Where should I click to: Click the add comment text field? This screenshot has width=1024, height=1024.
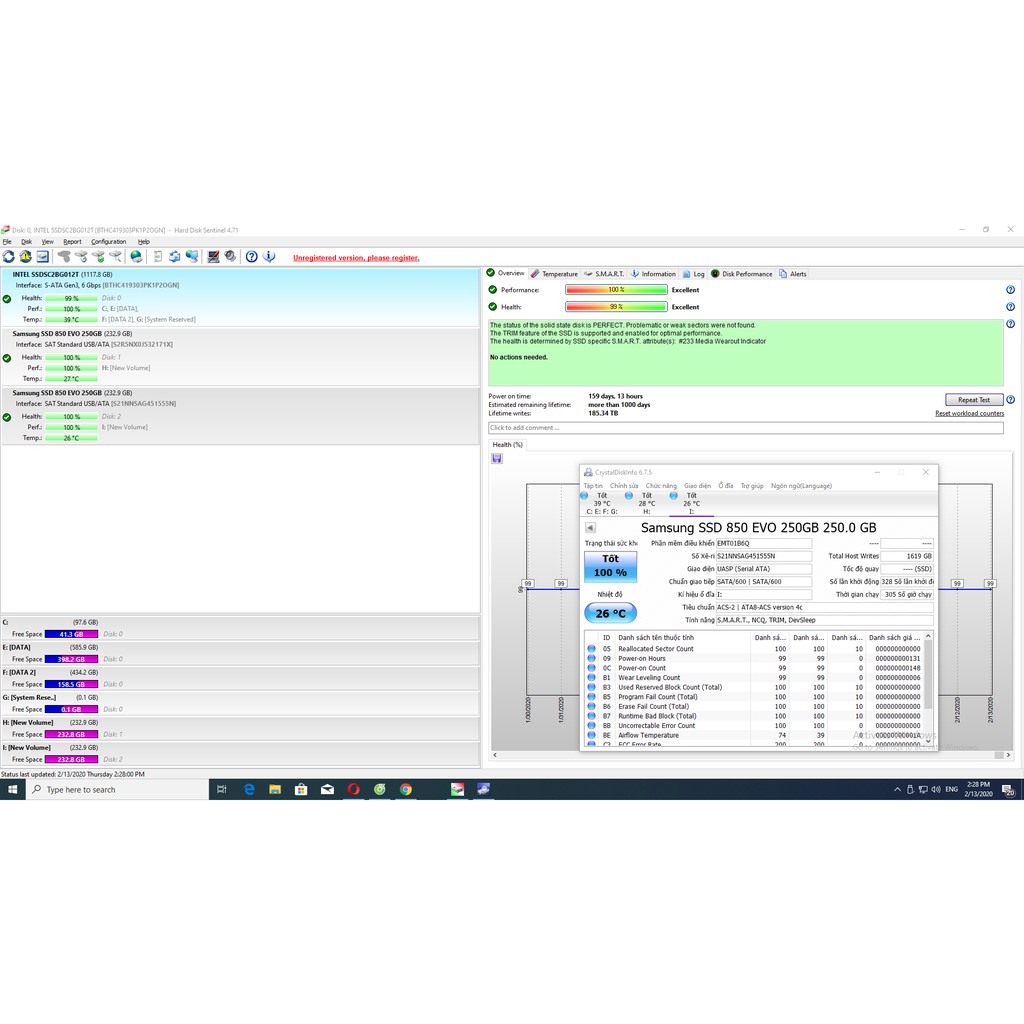[x=745, y=428]
